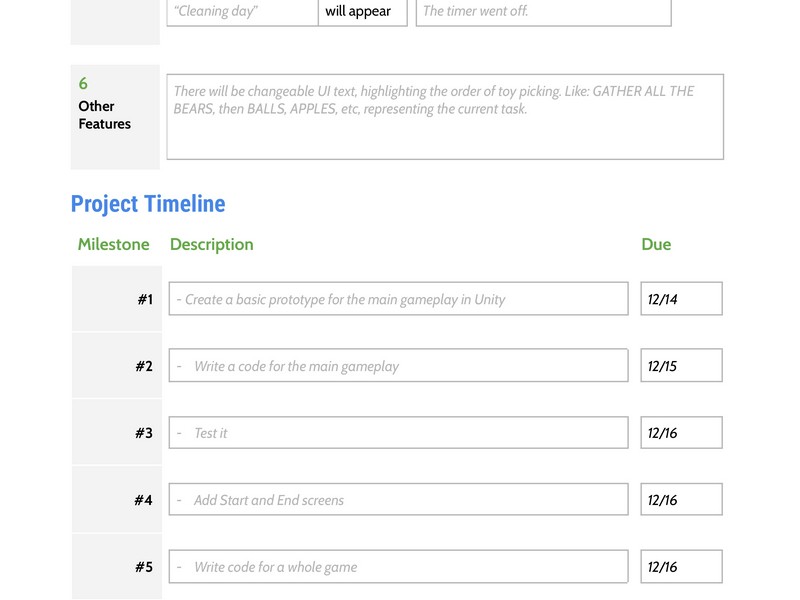The image size is (800, 600).
Task: Select "Add Start and End screens" field
Action: click(x=398, y=500)
